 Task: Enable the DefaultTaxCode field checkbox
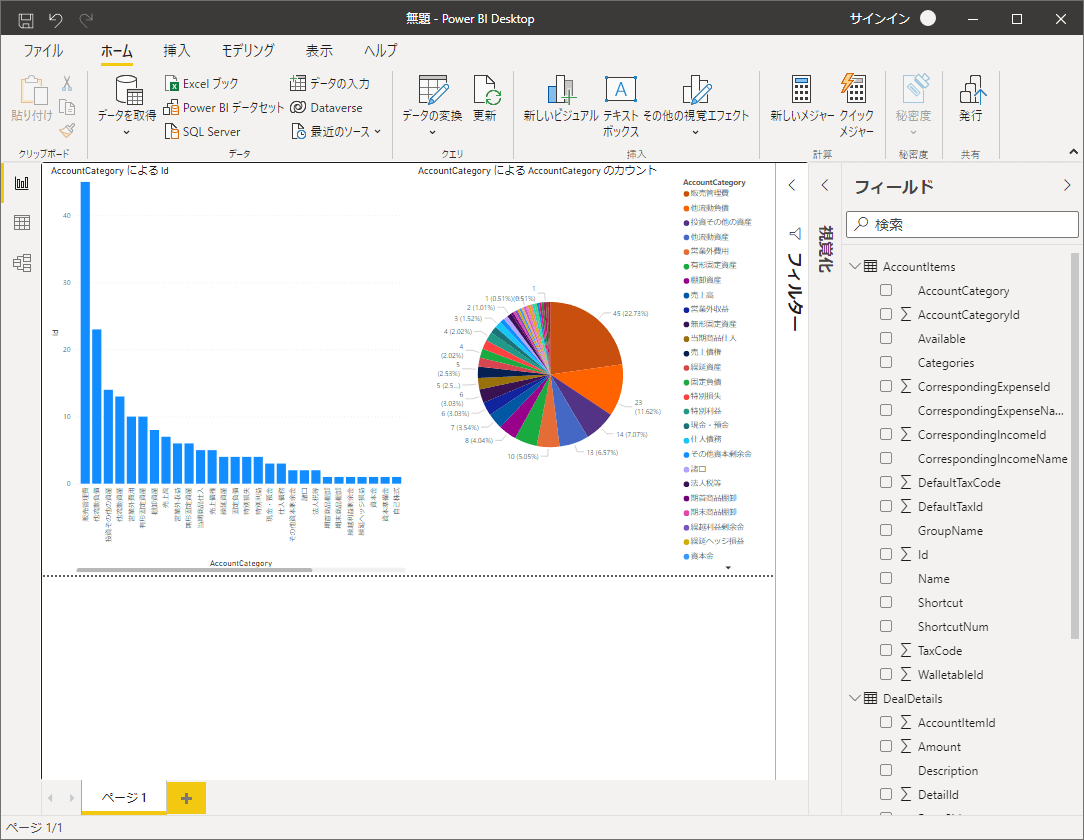coord(886,483)
